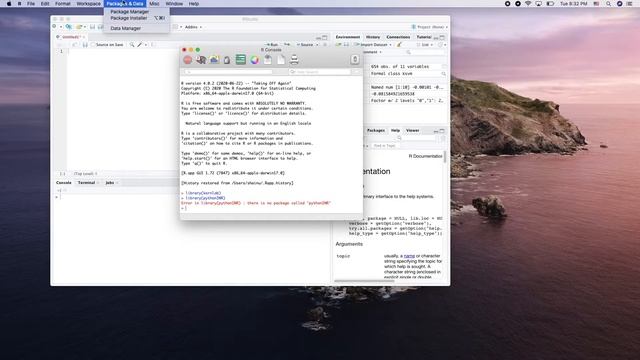Toggle the Source on Save checkbox
640x360 pixels.
[x=93, y=44]
